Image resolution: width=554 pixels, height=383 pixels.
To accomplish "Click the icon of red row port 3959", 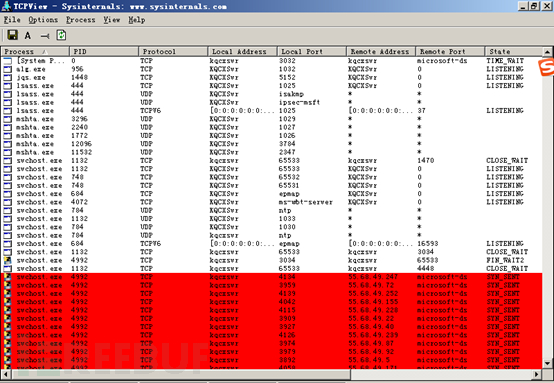I will tap(7, 285).
